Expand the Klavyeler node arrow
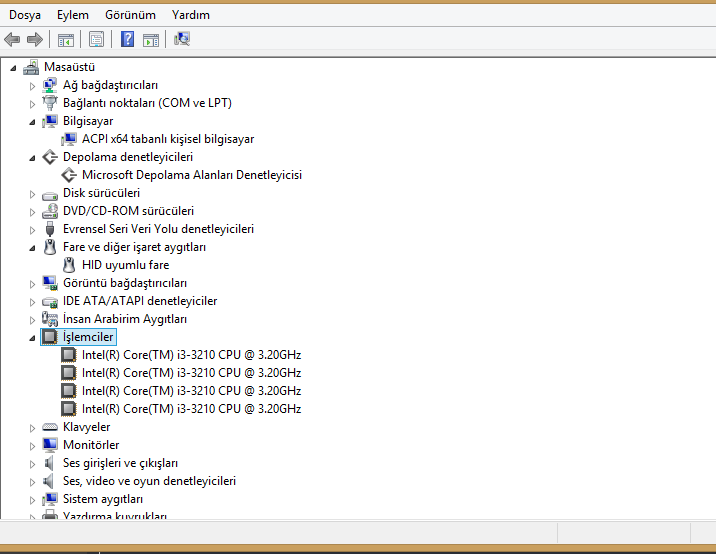 click(32, 428)
